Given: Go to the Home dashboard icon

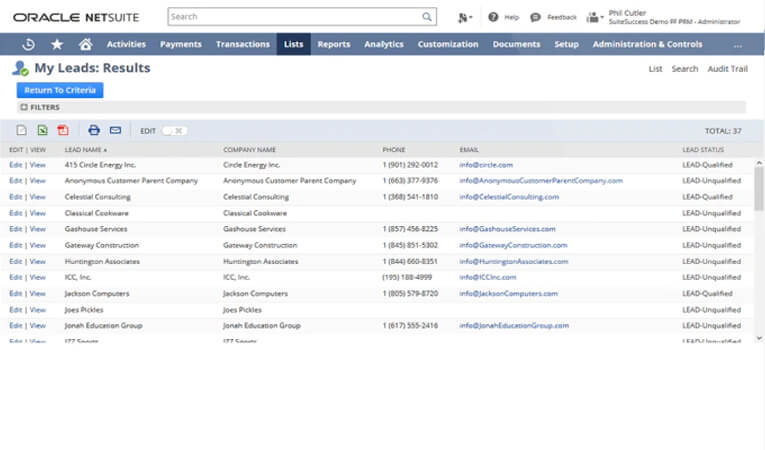Looking at the screenshot, I should (x=85, y=44).
